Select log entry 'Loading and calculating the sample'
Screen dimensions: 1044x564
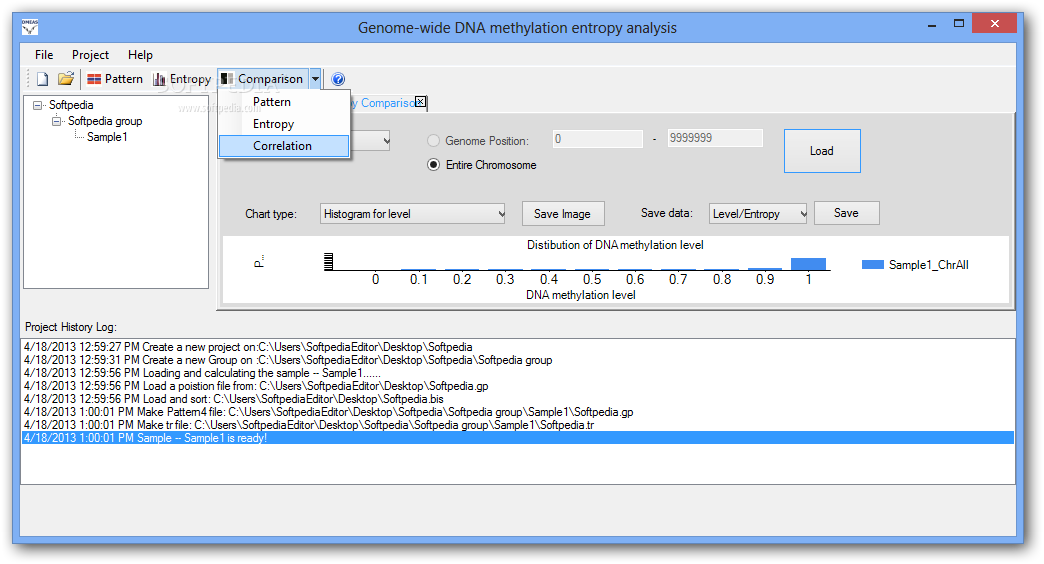pos(517,373)
